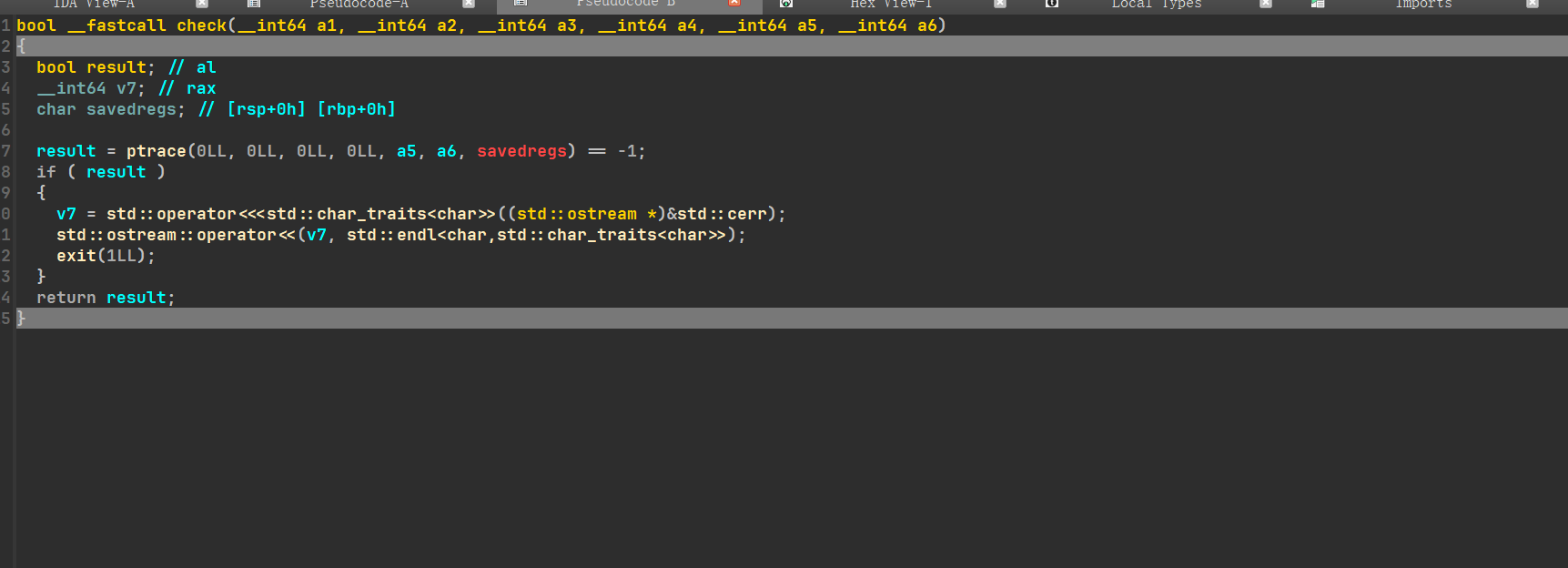The image size is (1568, 568).
Task: Click the exit function call
Action: 76,256
